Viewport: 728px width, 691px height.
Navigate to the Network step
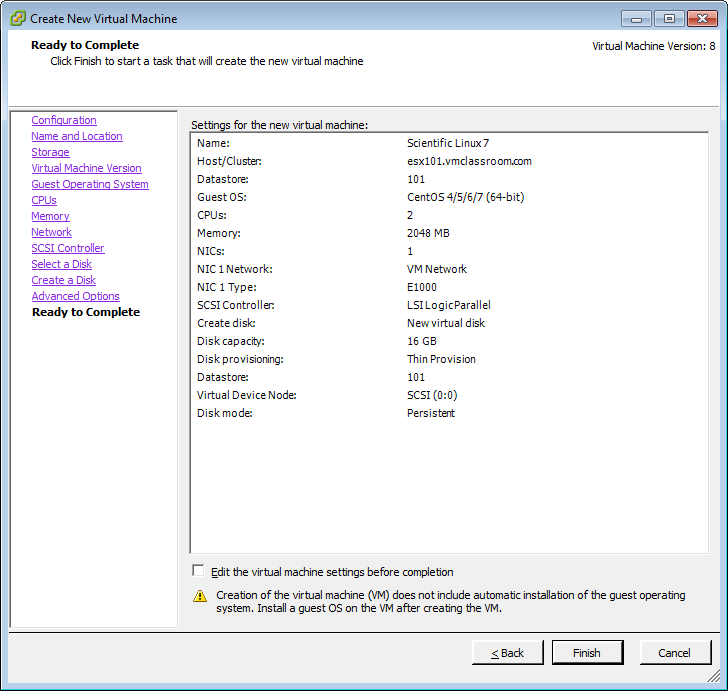coord(51,232)
